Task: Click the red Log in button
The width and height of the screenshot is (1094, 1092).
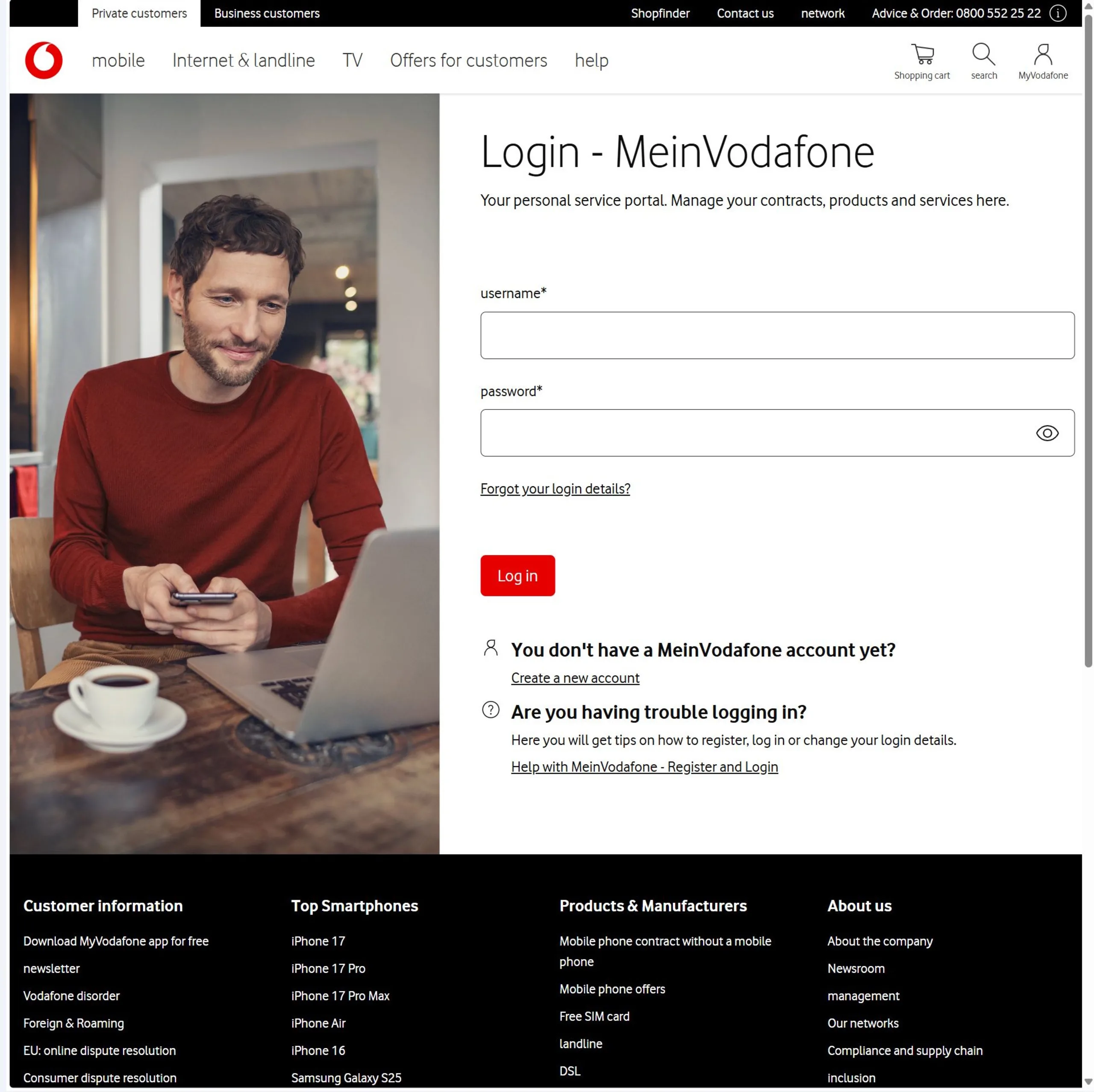Action: pyautogui.click(x=518, y=575)
